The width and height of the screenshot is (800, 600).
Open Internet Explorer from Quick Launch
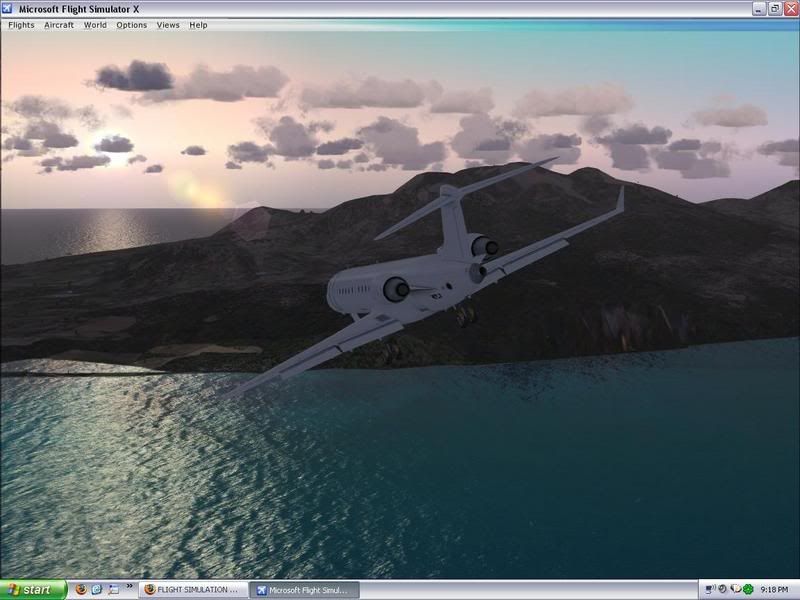click(x=97, y=590)
